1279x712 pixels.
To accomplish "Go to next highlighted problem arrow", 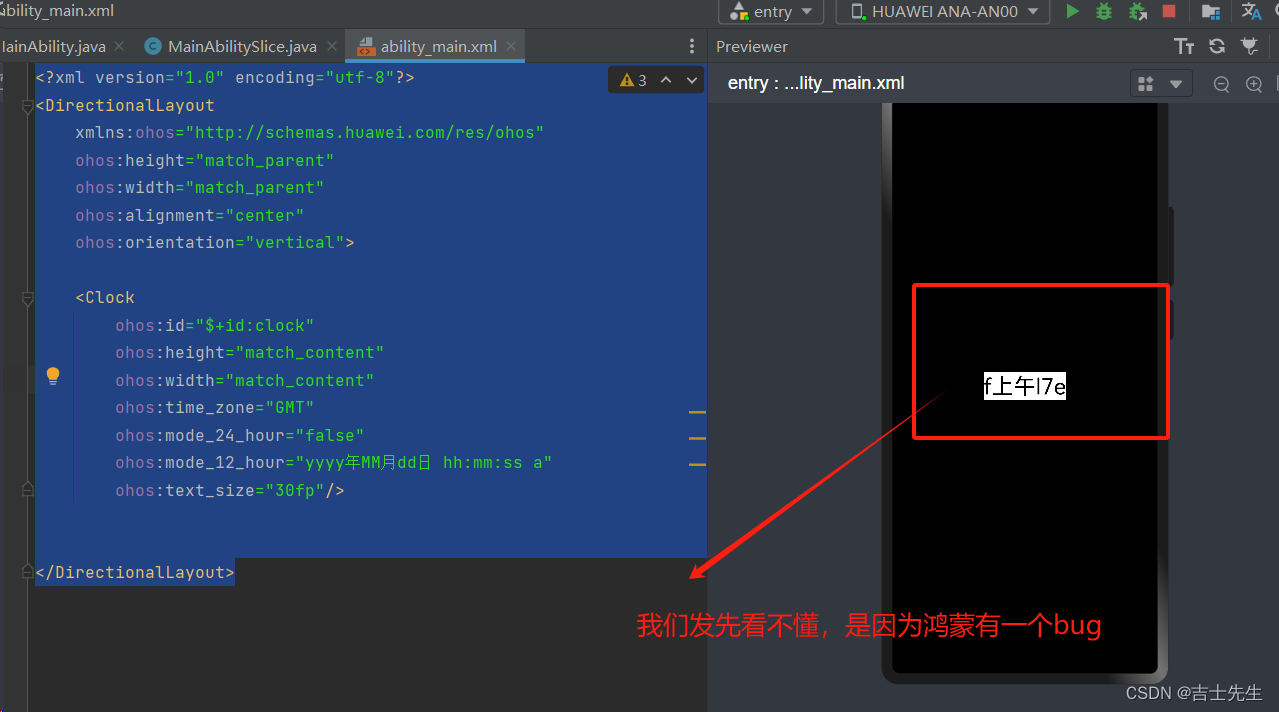I will pyautogui.click(x=692, y=80).
